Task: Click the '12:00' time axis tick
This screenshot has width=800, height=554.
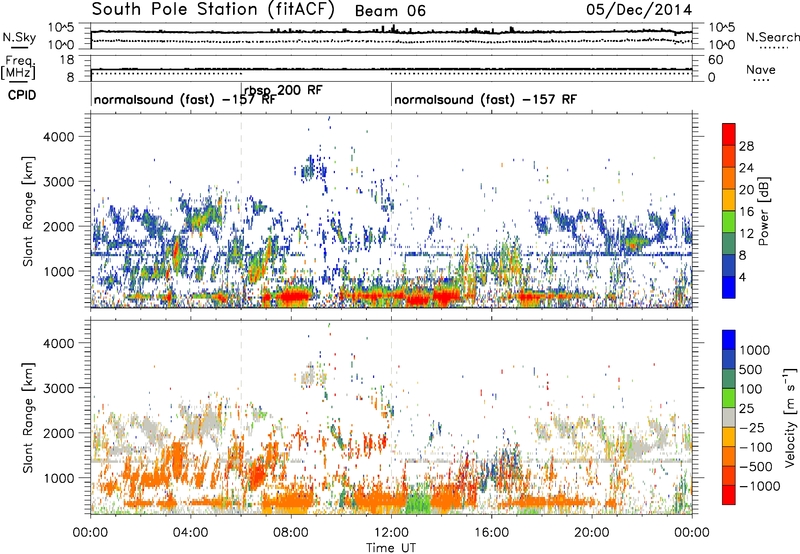Action: [391, 533]
